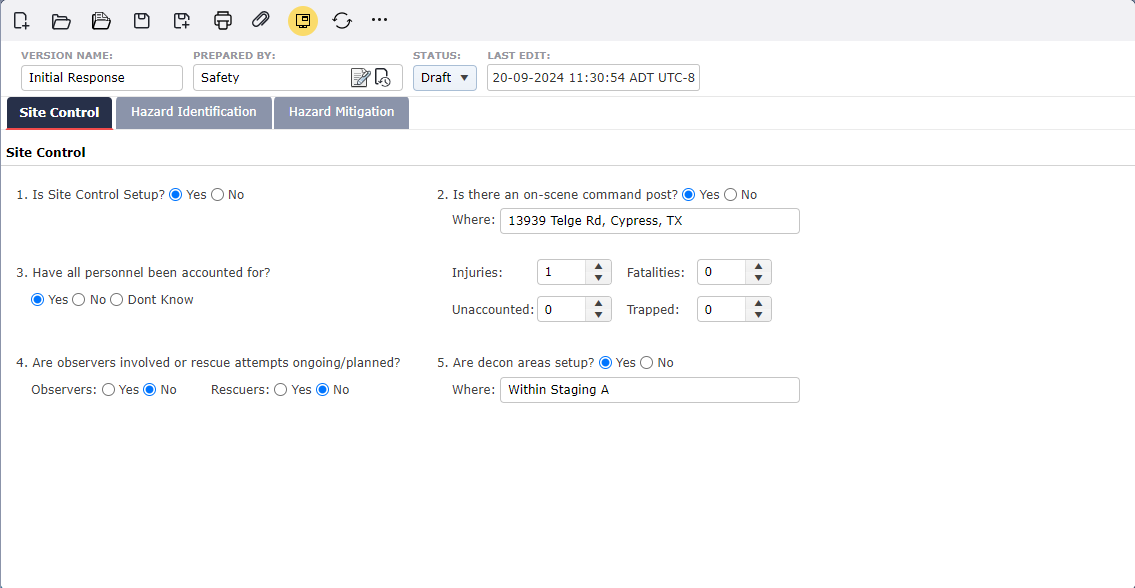Switch to the Hazard Identification tab
The image size is (1135, 588).
194,112
